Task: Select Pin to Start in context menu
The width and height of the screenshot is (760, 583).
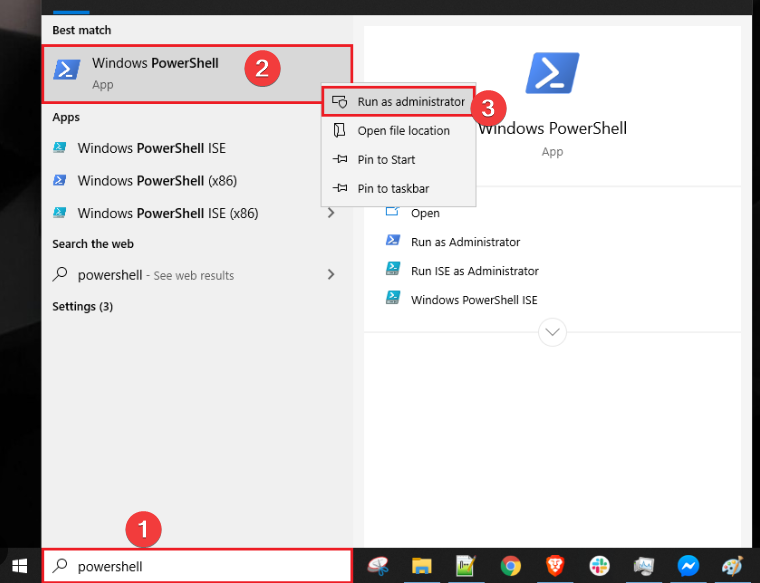Action: click(397, 159)
